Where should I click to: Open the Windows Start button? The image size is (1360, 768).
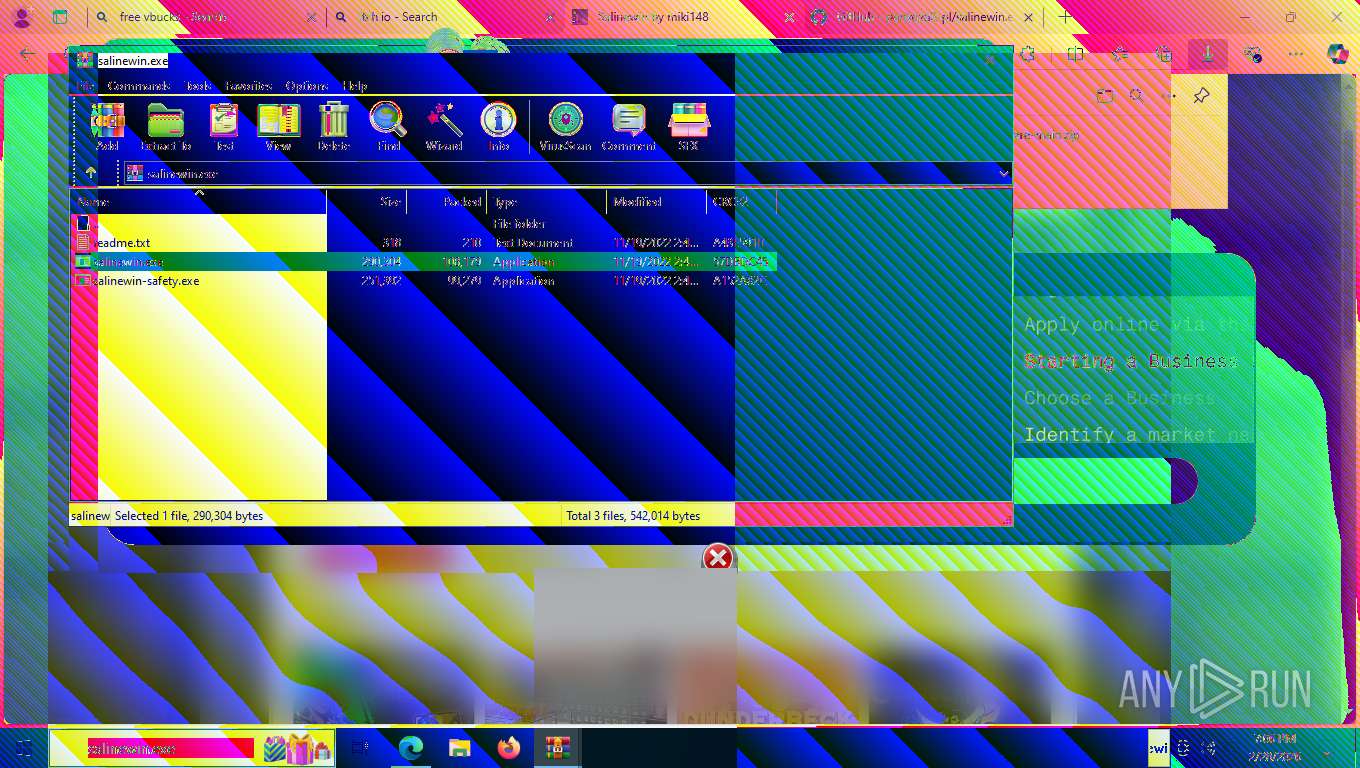(24, 747)
